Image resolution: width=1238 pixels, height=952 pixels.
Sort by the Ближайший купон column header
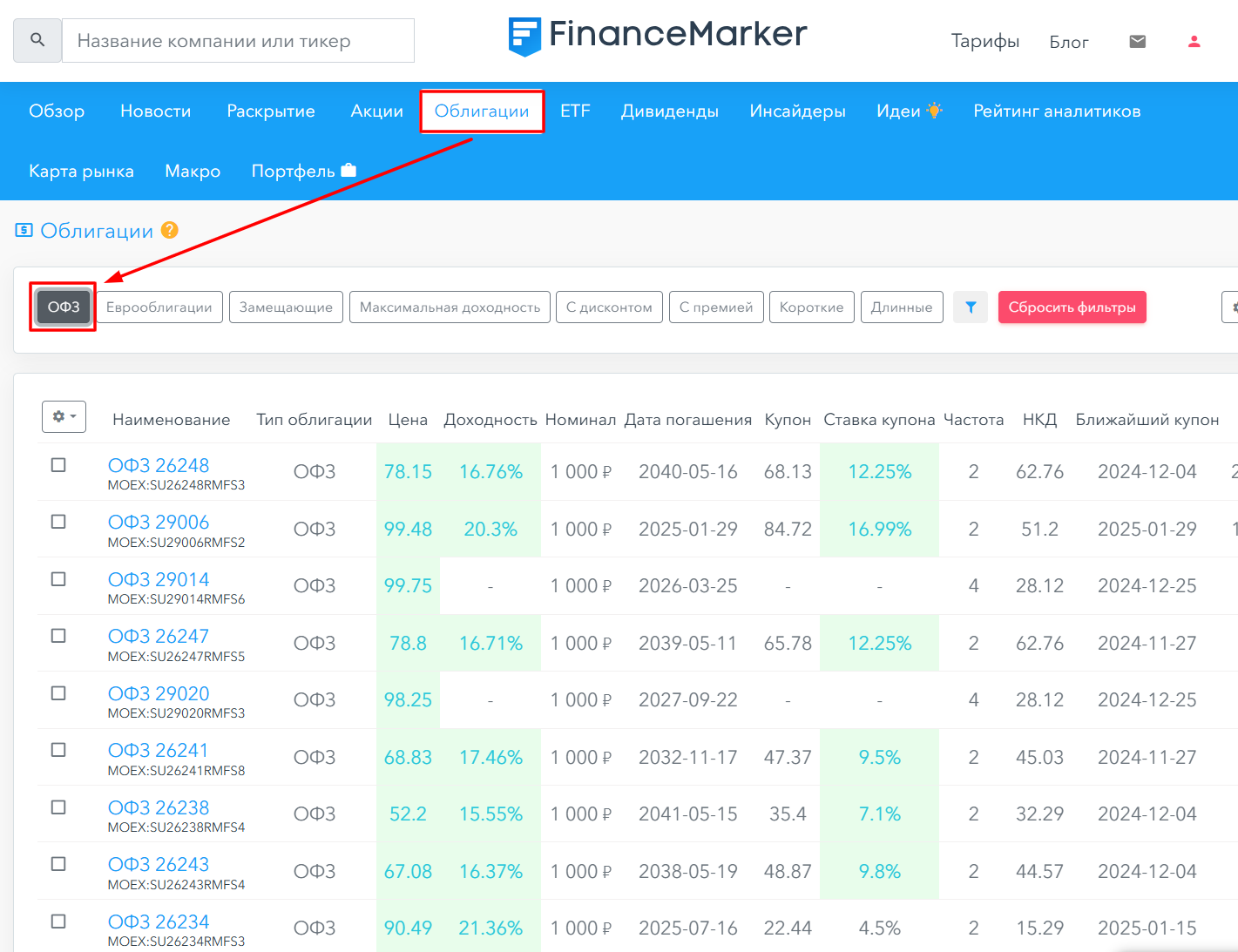(x=1147, y=420)
